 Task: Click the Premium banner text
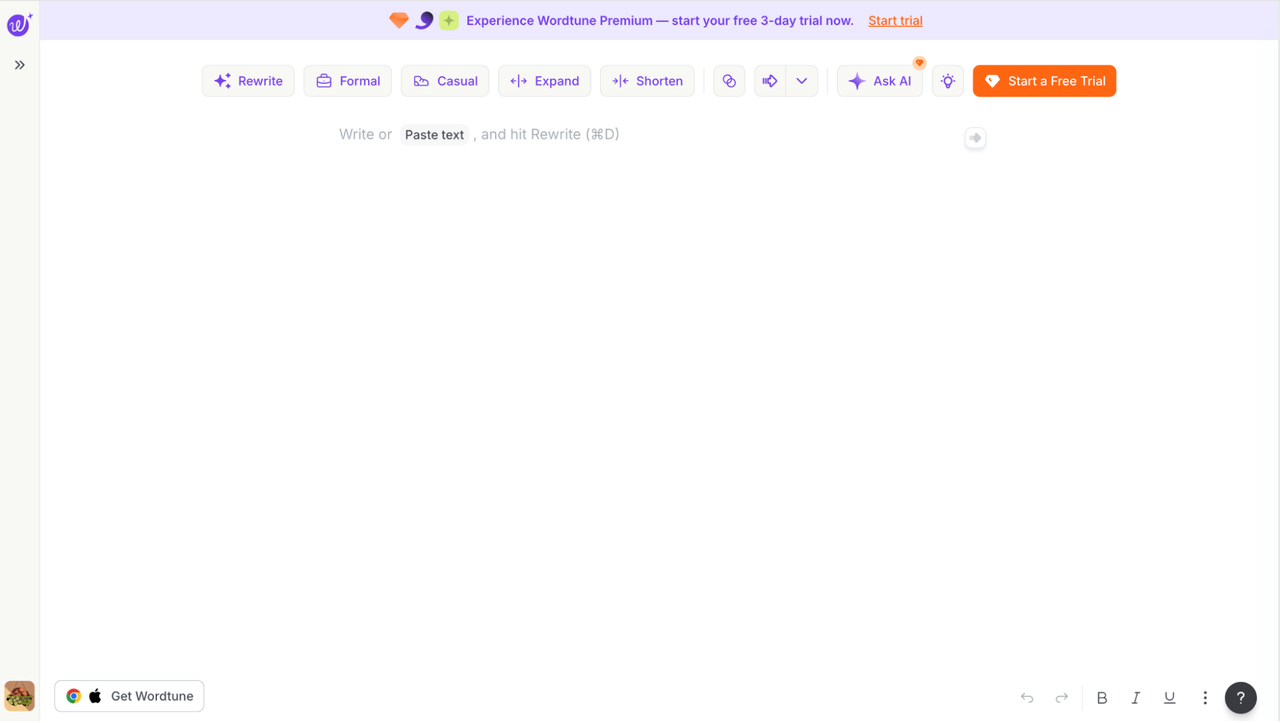coord(660,20)
